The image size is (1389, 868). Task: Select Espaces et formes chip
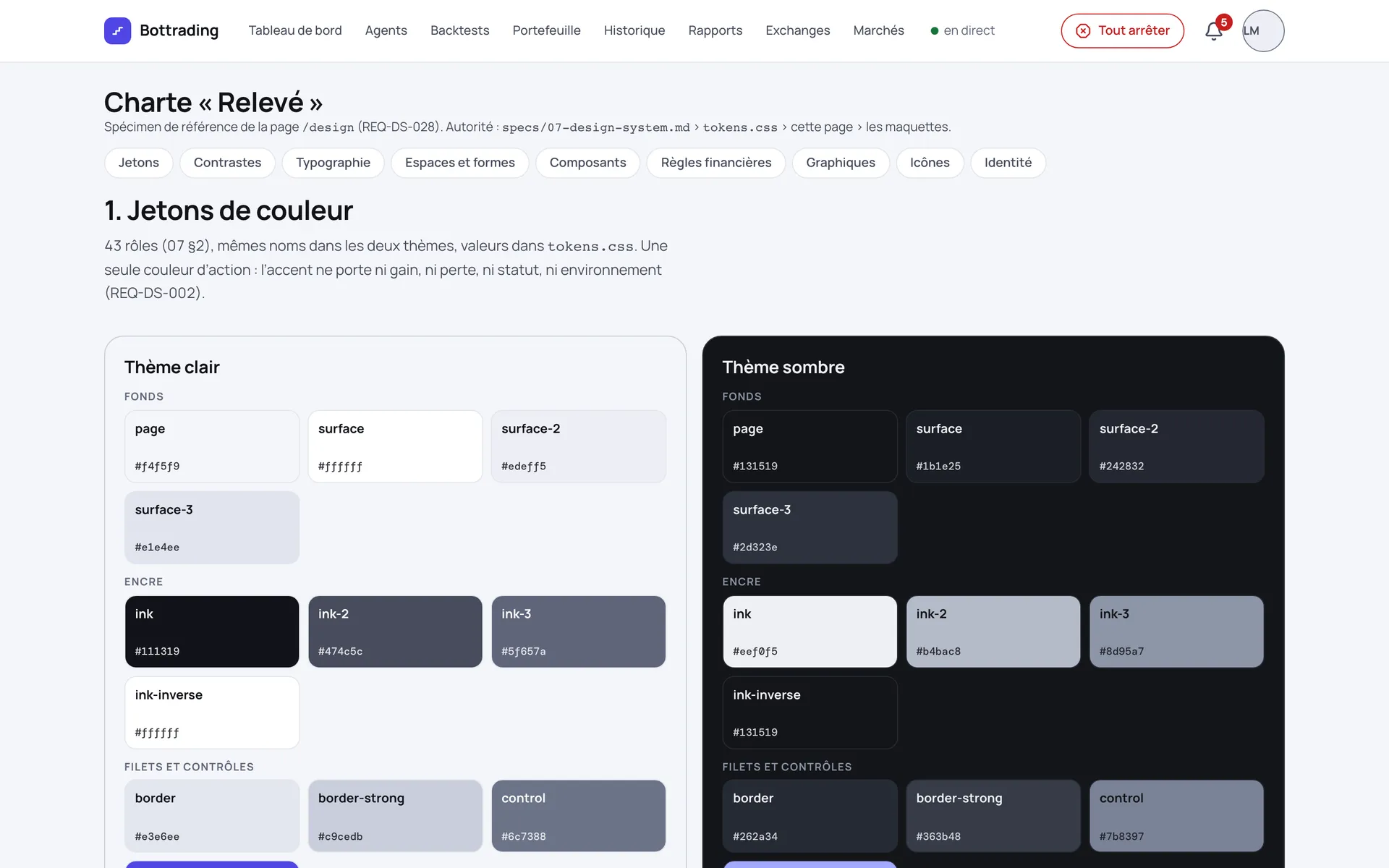[x=459, y=163]
